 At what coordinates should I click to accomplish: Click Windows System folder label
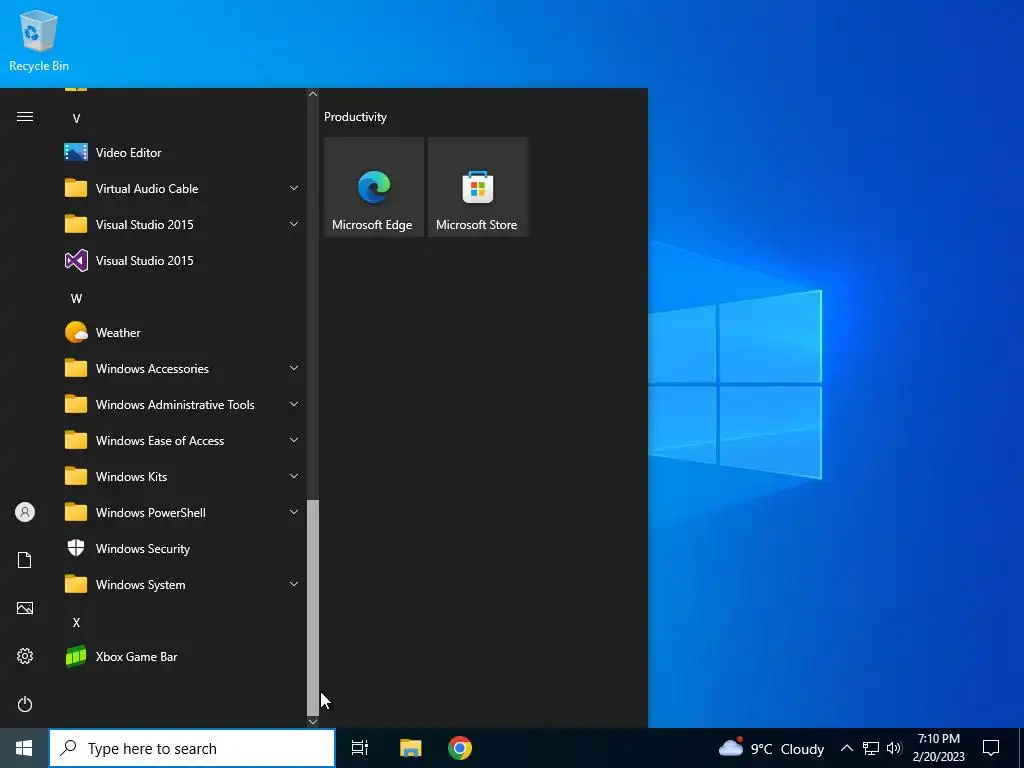[x=140, y=584]
